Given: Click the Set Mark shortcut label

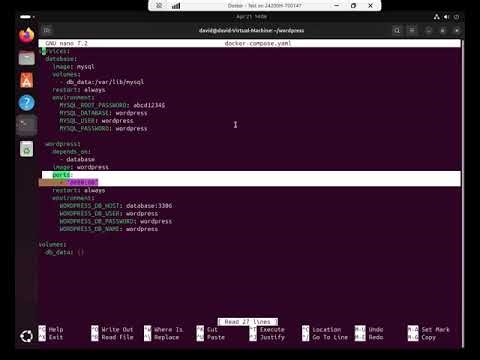Looking at the screenshot, I should coord(435,329).
